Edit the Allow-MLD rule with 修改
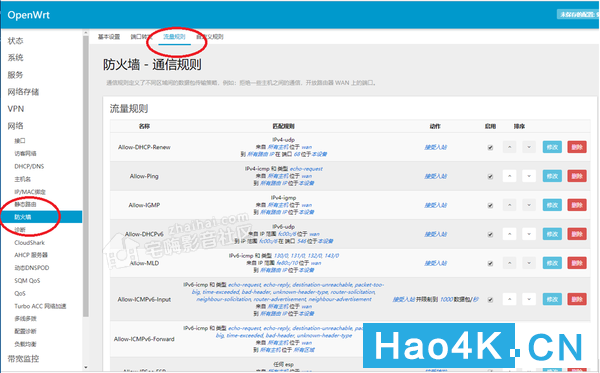 pos(552,263)
